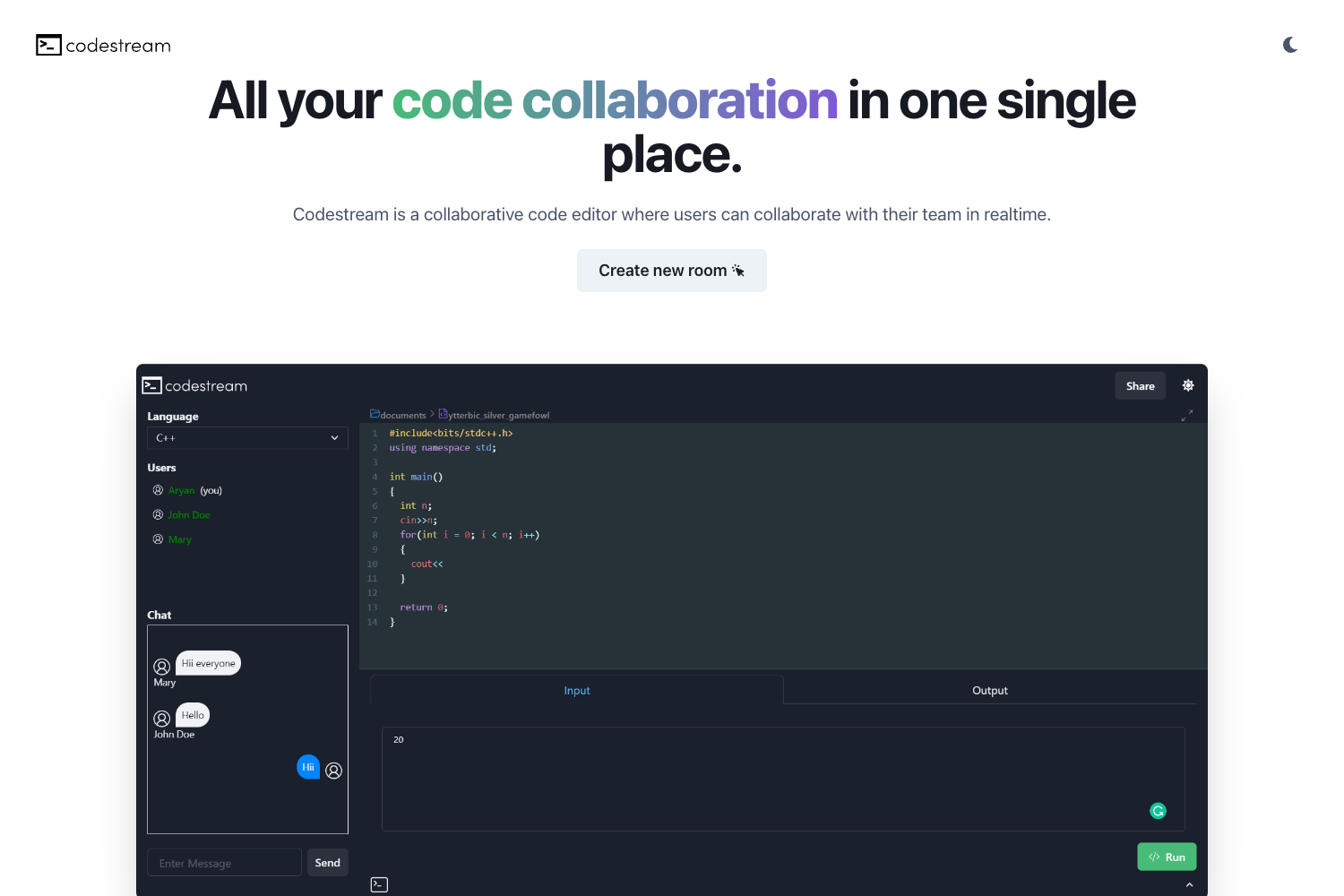Switch to the Input tab

577,690
